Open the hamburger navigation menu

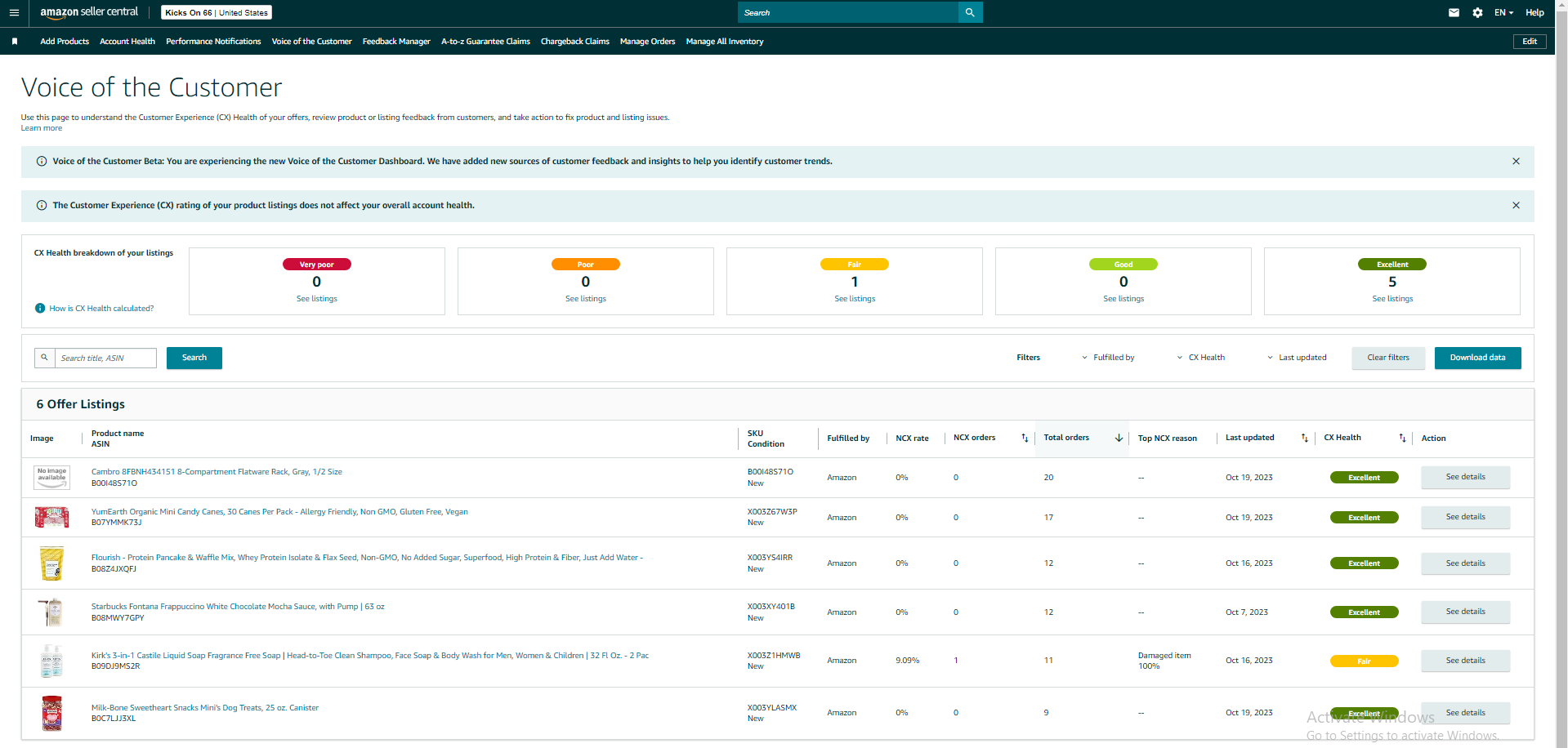14,12
